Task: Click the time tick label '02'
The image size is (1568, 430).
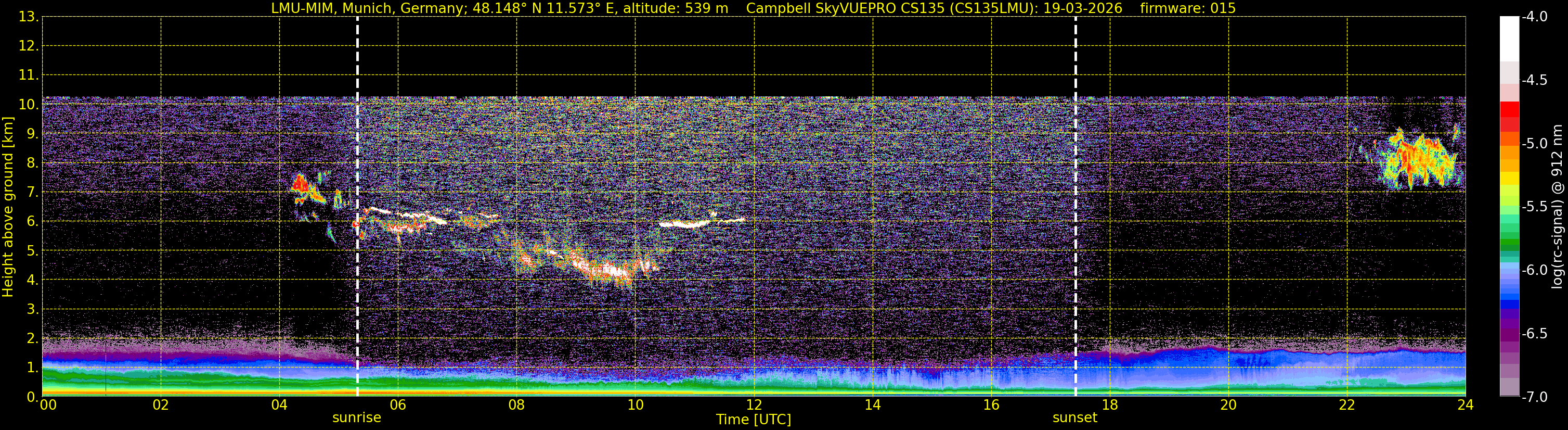Action: click(x=160, y=405)
